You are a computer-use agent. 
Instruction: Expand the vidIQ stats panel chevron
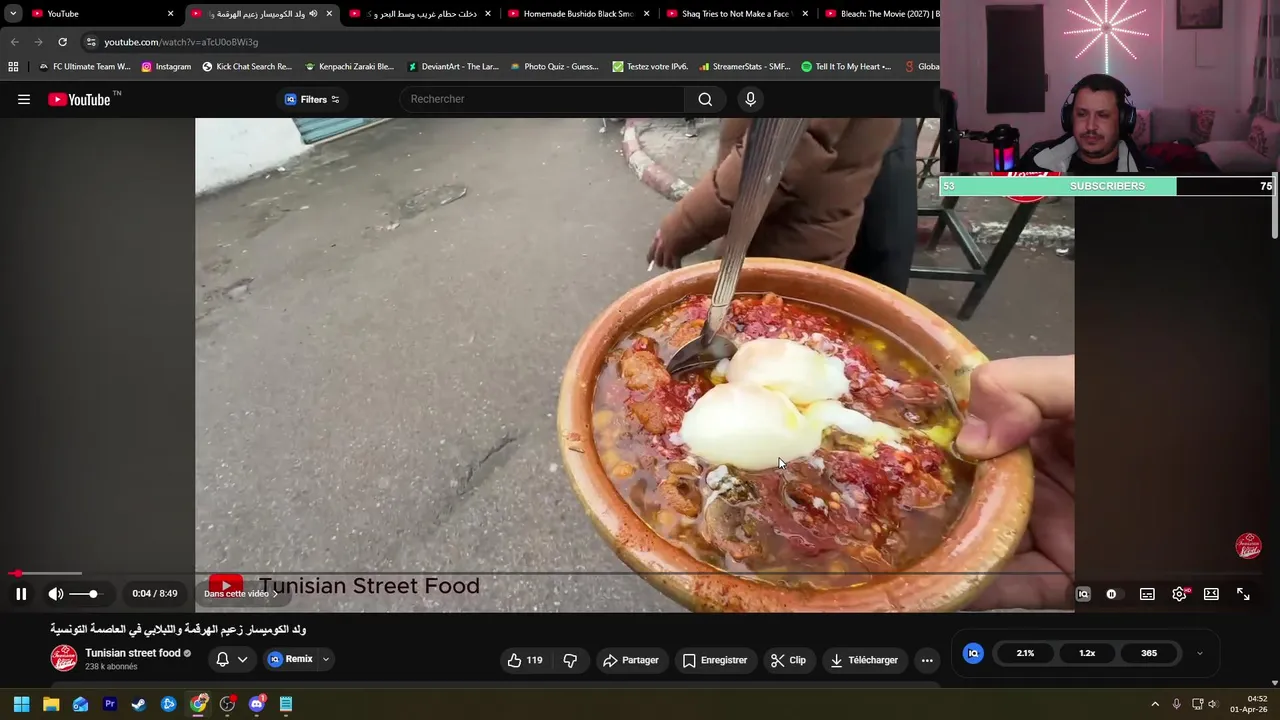pyautogui.click(x=1199, y=654)
